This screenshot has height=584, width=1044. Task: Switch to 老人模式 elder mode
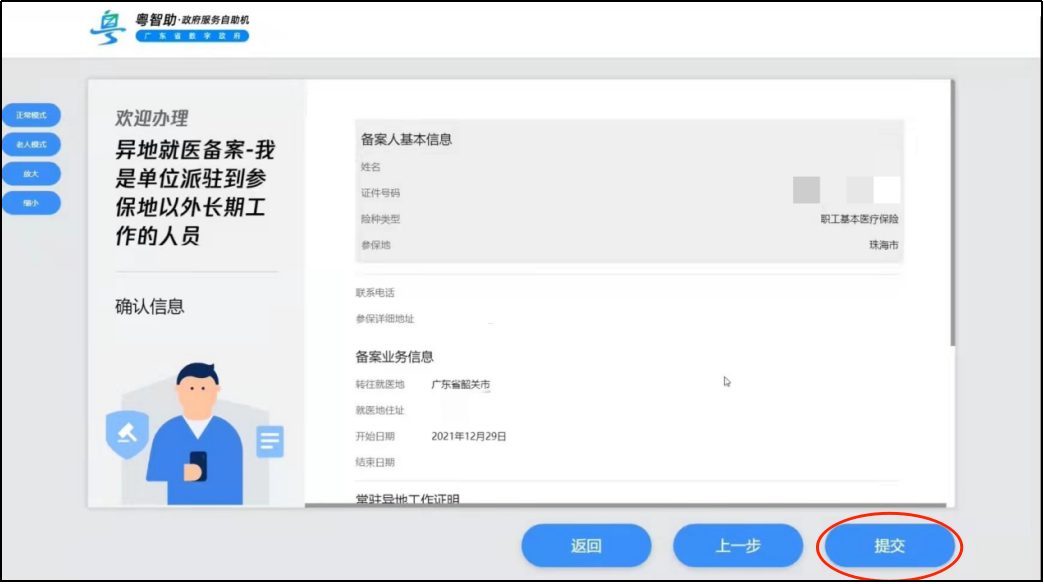[33, 145]
